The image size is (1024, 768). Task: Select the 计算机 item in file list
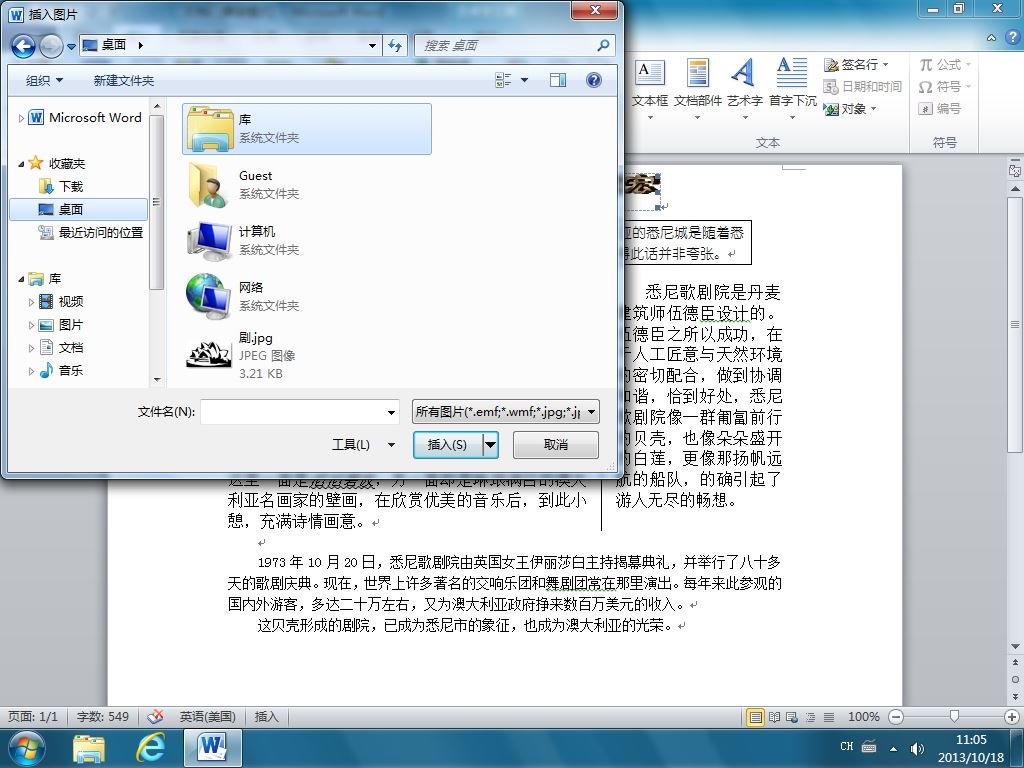tap(306, 240)
